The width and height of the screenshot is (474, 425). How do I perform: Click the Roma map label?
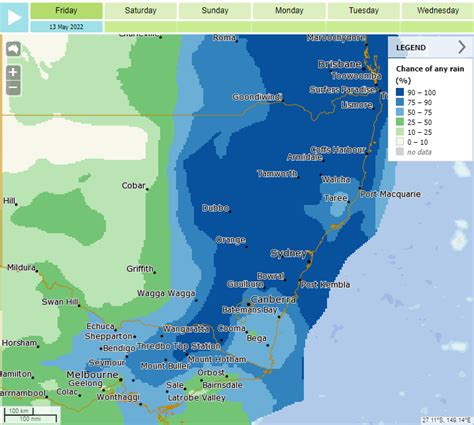224,38
